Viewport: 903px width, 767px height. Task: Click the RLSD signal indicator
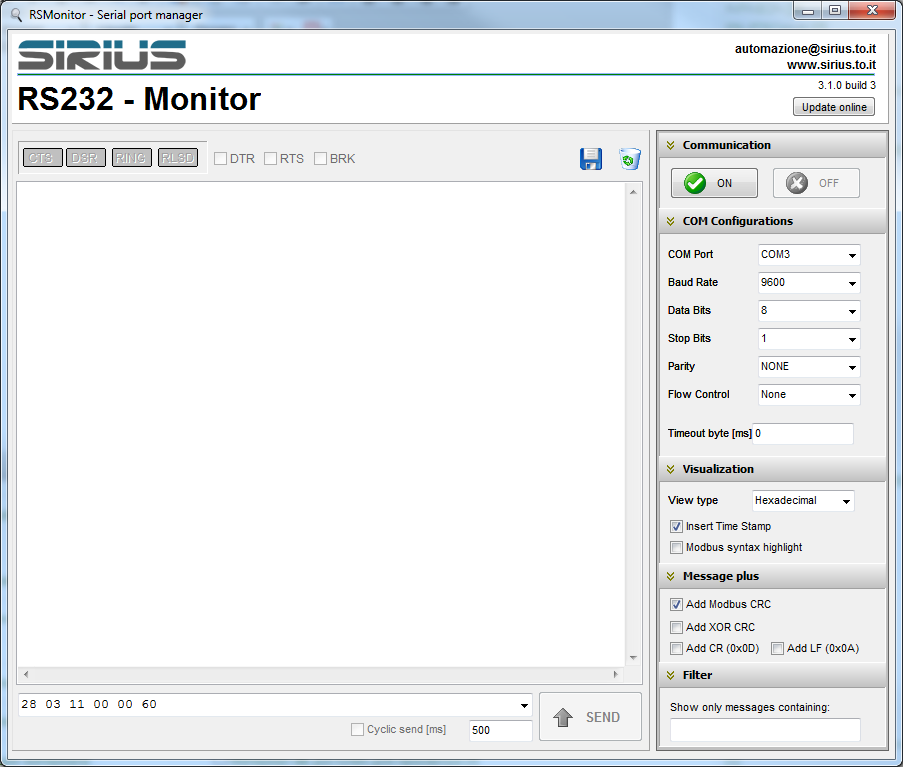tap(178, 158)
